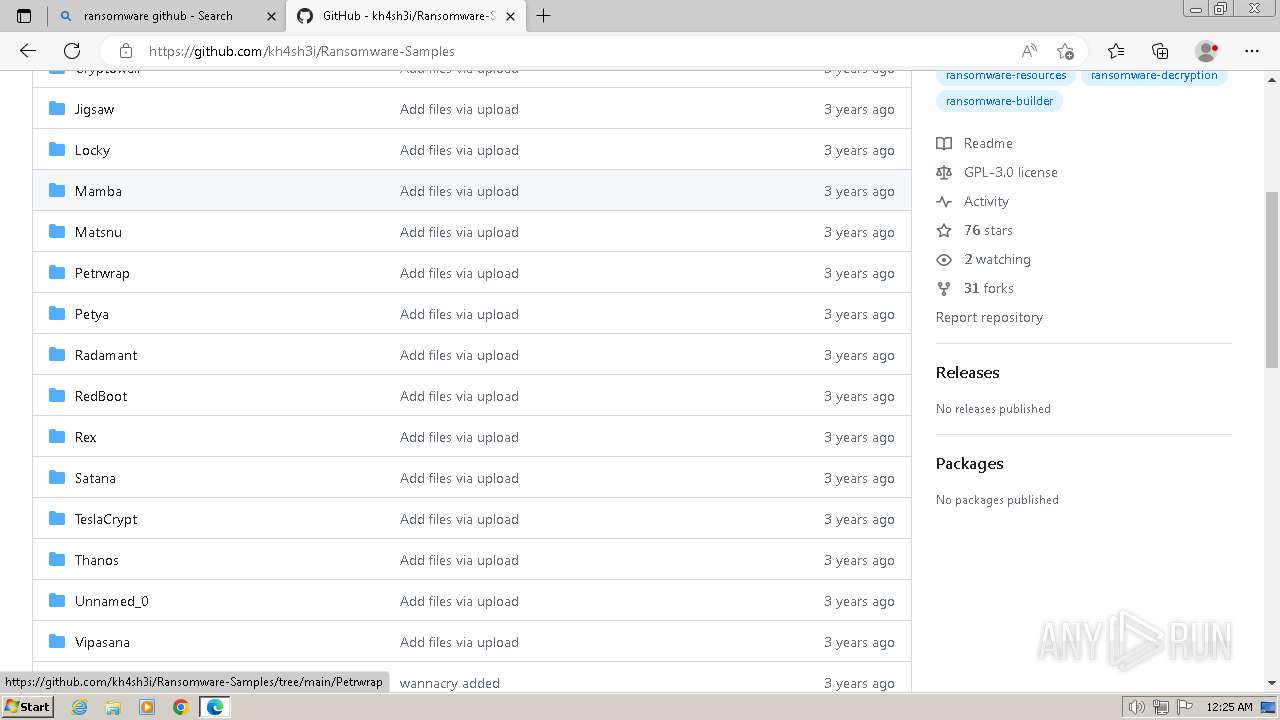Click the watching eye icon
The image size is (1280, 720).
click(x=944, y=259)
